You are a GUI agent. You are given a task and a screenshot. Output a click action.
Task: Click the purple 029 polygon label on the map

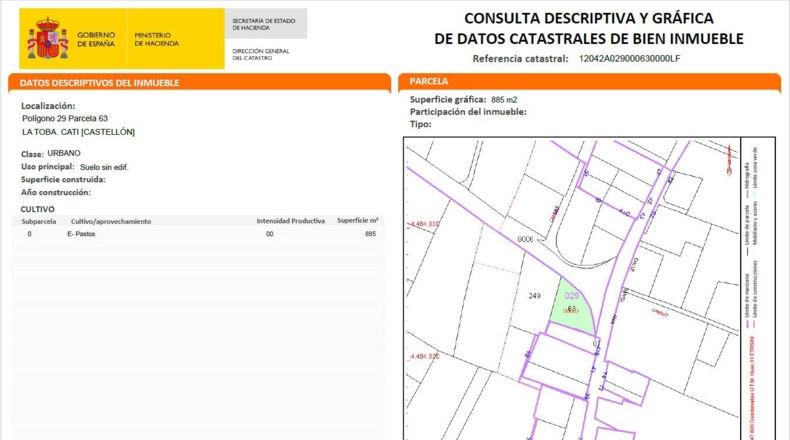pyautogui.click(x=572, y=296)
